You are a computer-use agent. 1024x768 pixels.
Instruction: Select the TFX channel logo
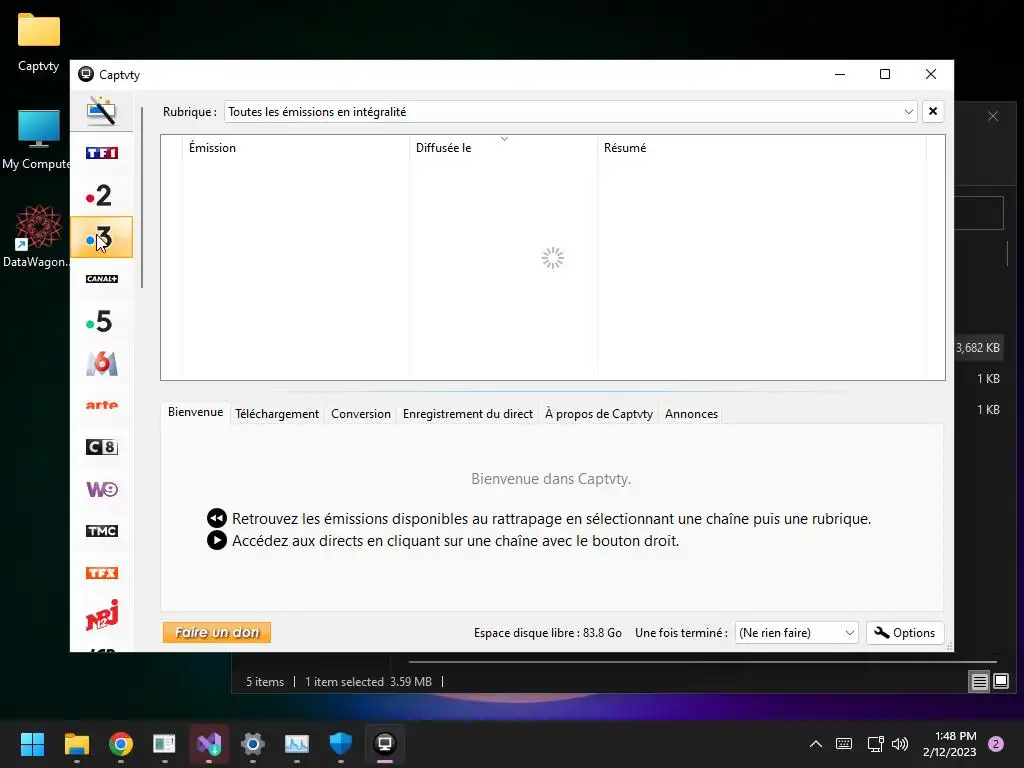tap(102, 573)
